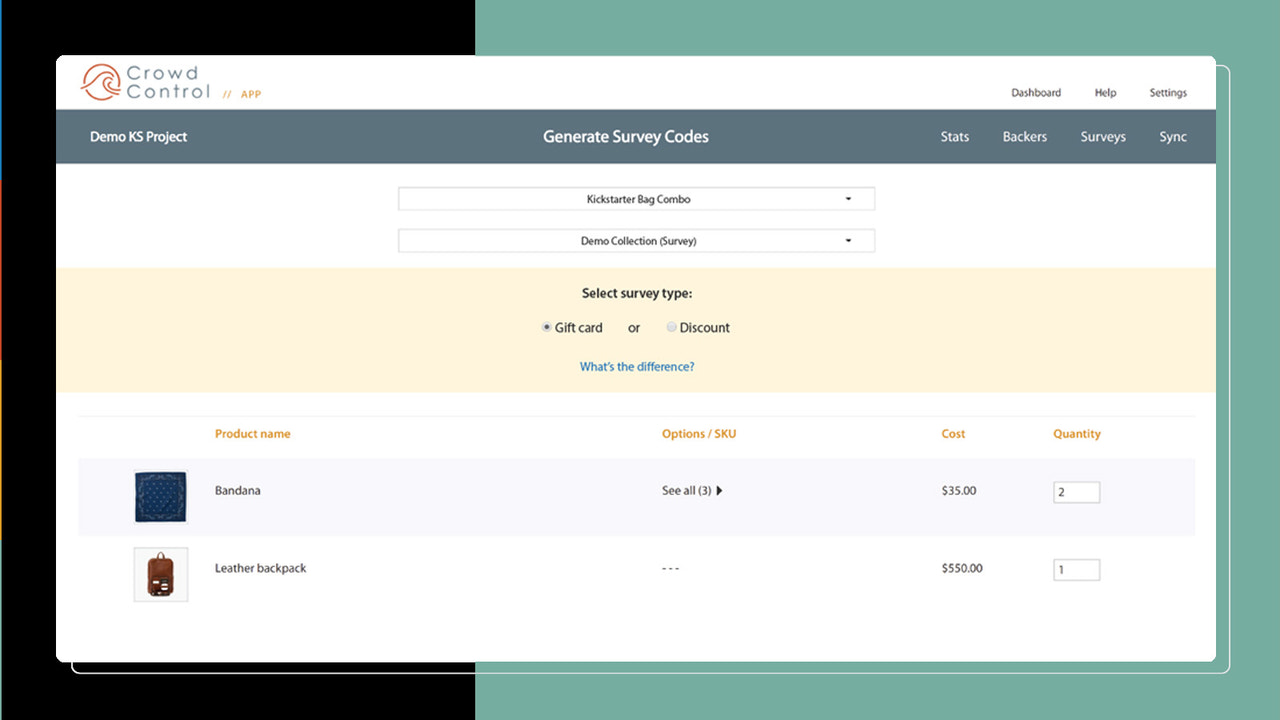Navigate to the Stats section

[954, 136]
